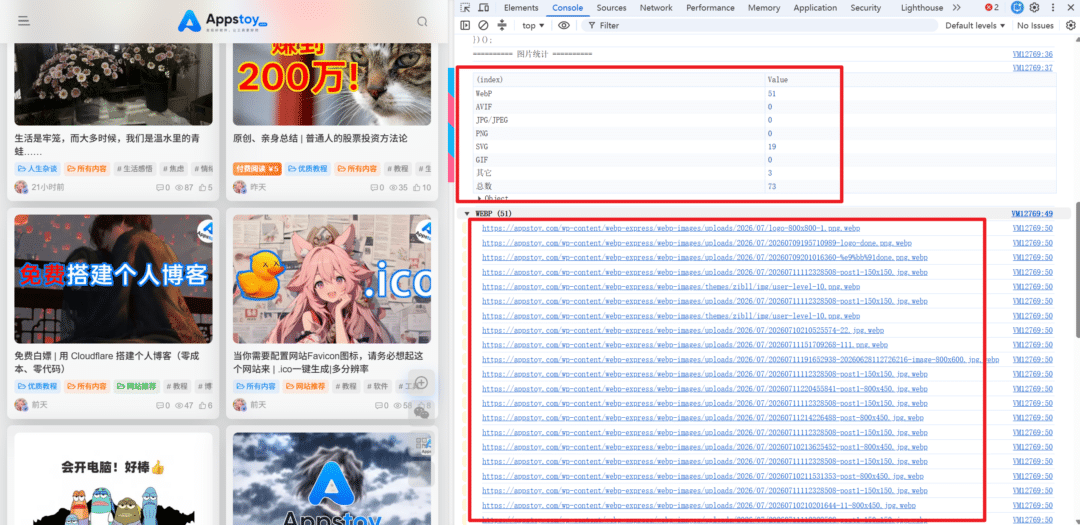
Task: Open the 20260709195710989-logo-done.png.webp URL
Action: click(696, 243)
